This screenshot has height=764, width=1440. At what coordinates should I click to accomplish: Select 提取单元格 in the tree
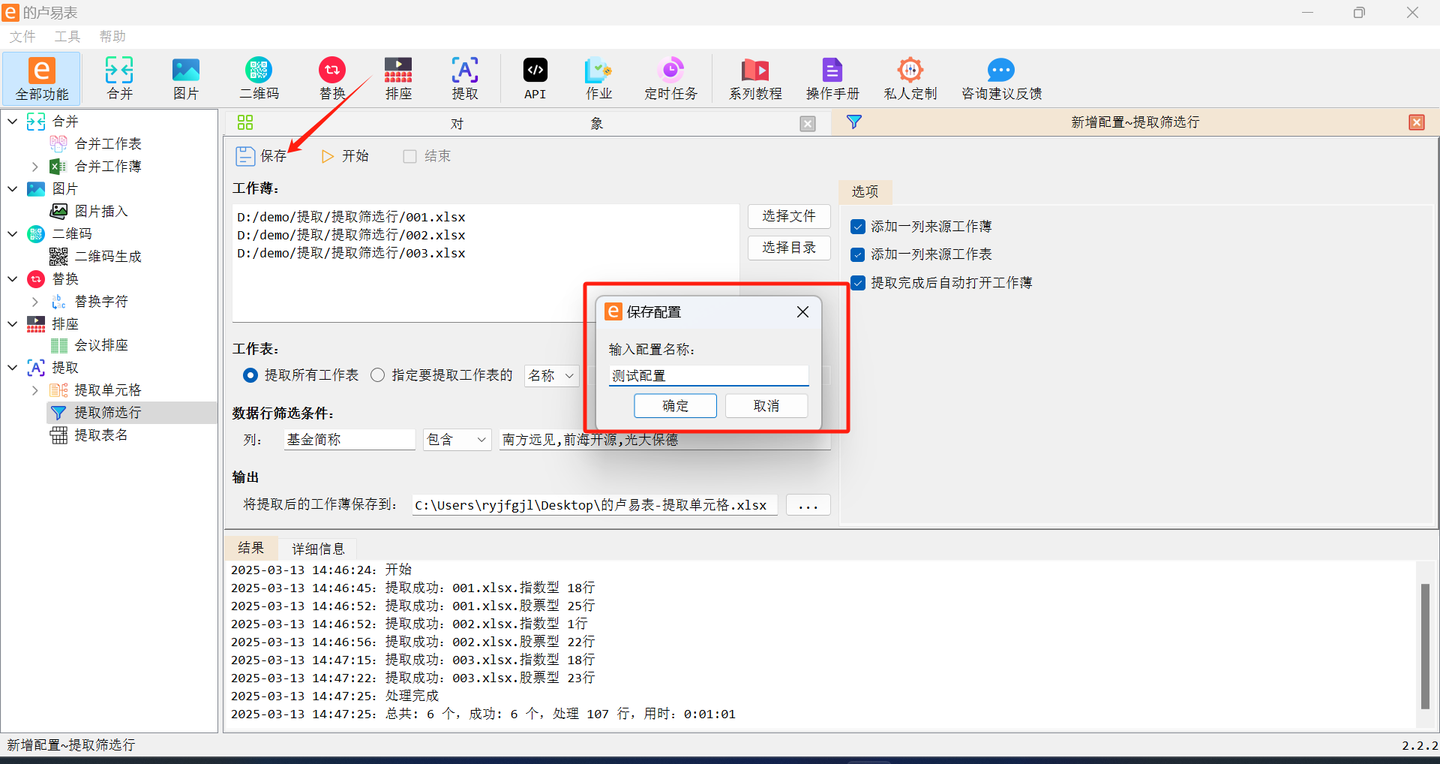[108, 390]
